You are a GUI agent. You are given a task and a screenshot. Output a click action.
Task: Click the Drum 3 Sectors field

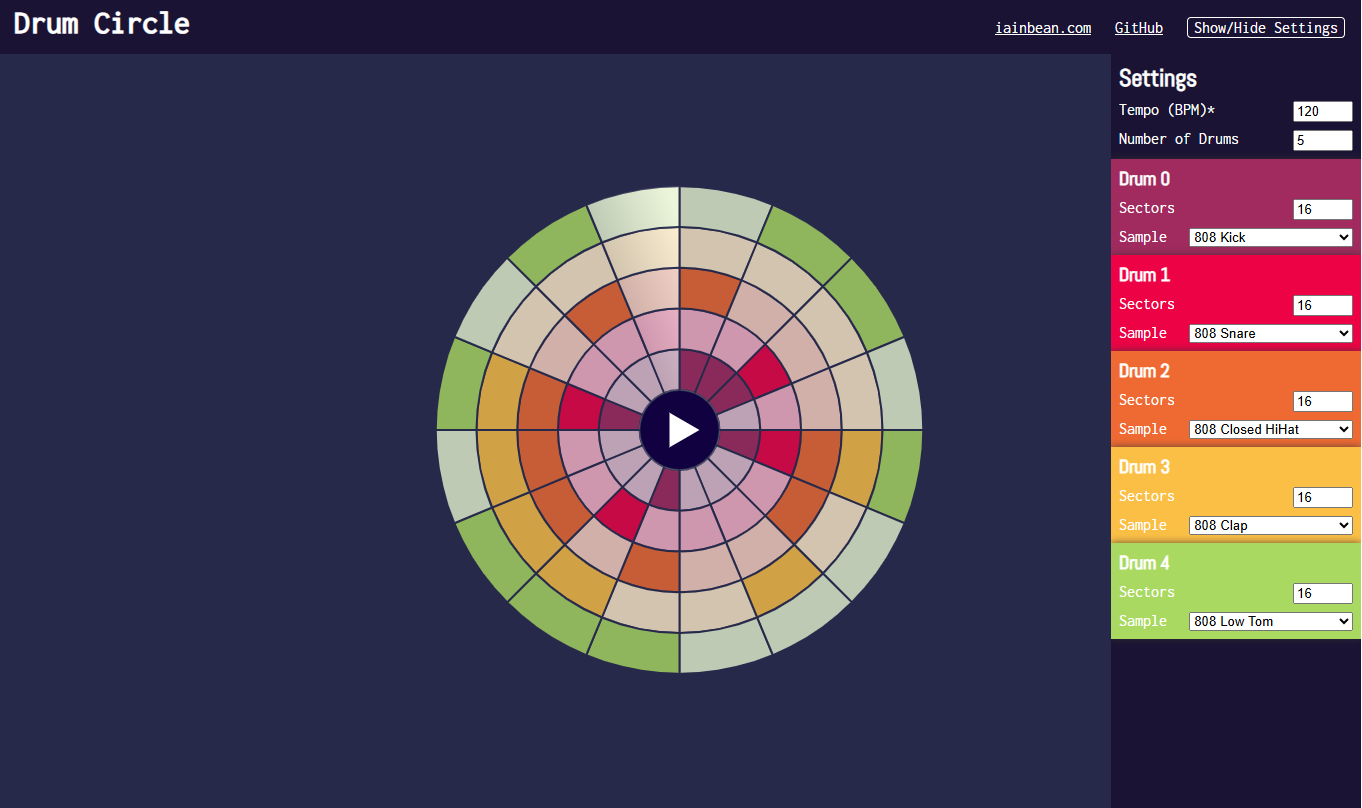(1321, 497)
